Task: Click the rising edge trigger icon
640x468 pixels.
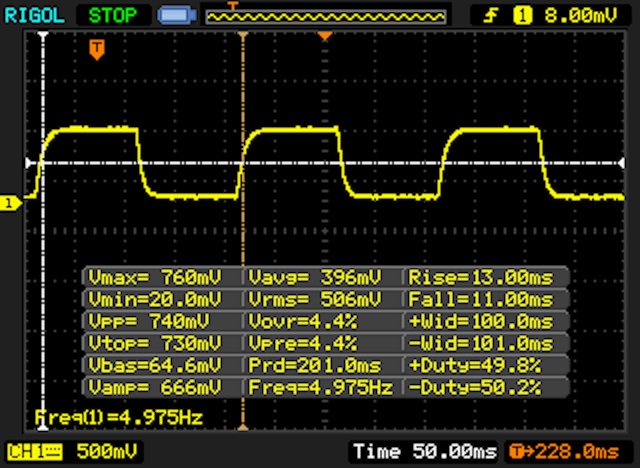Action: (490, 16)
